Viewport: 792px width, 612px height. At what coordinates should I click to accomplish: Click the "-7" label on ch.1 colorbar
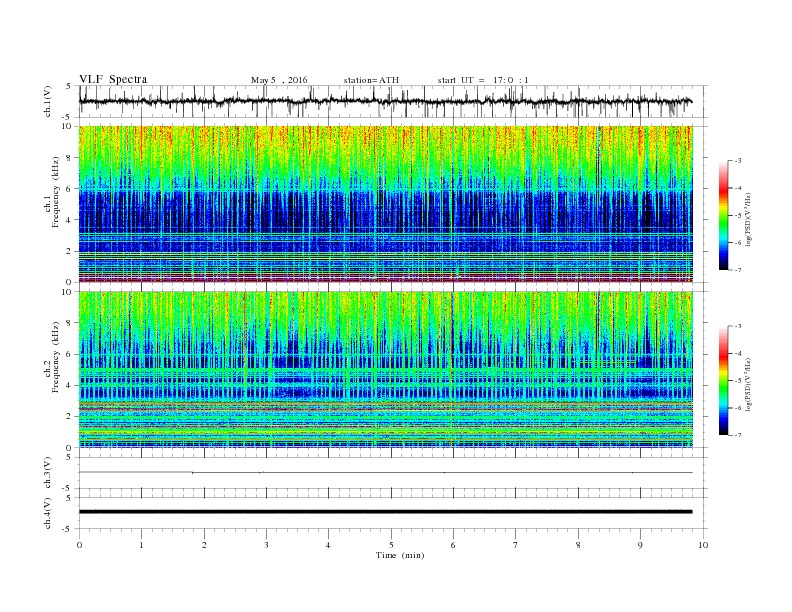737,270
